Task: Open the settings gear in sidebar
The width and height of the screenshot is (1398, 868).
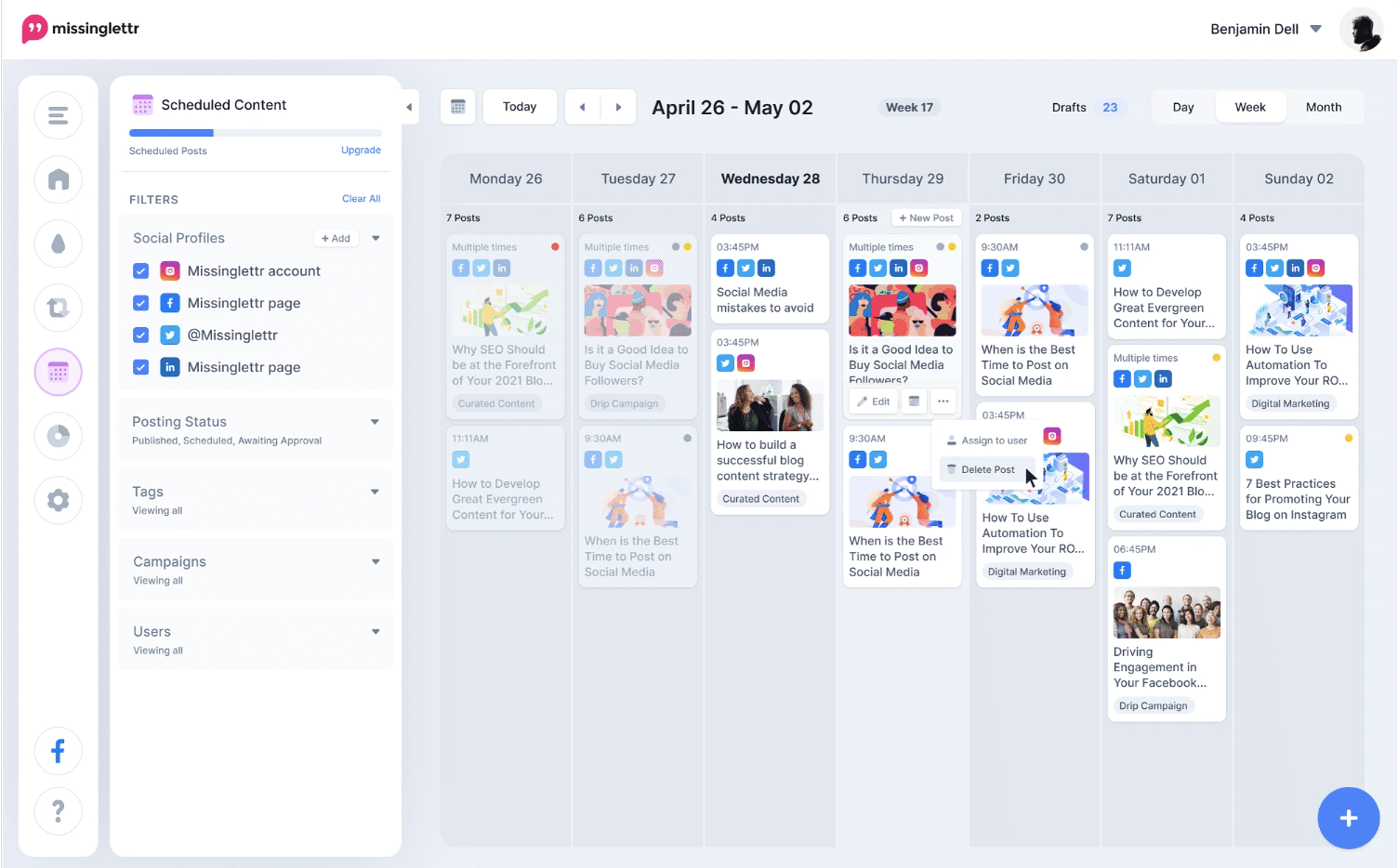Action: 58,500
